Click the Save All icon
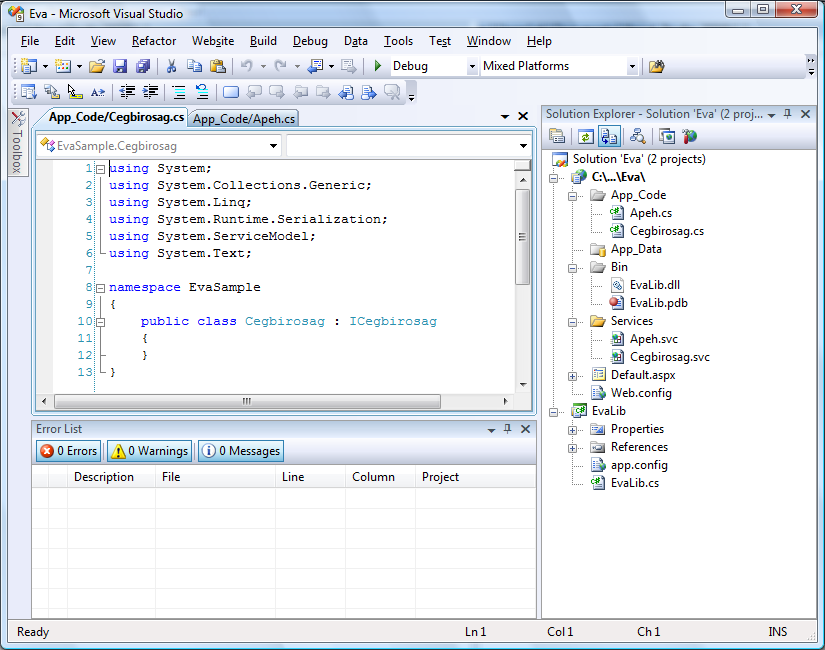Screen dimensions: 825x650 pos(143,66)
